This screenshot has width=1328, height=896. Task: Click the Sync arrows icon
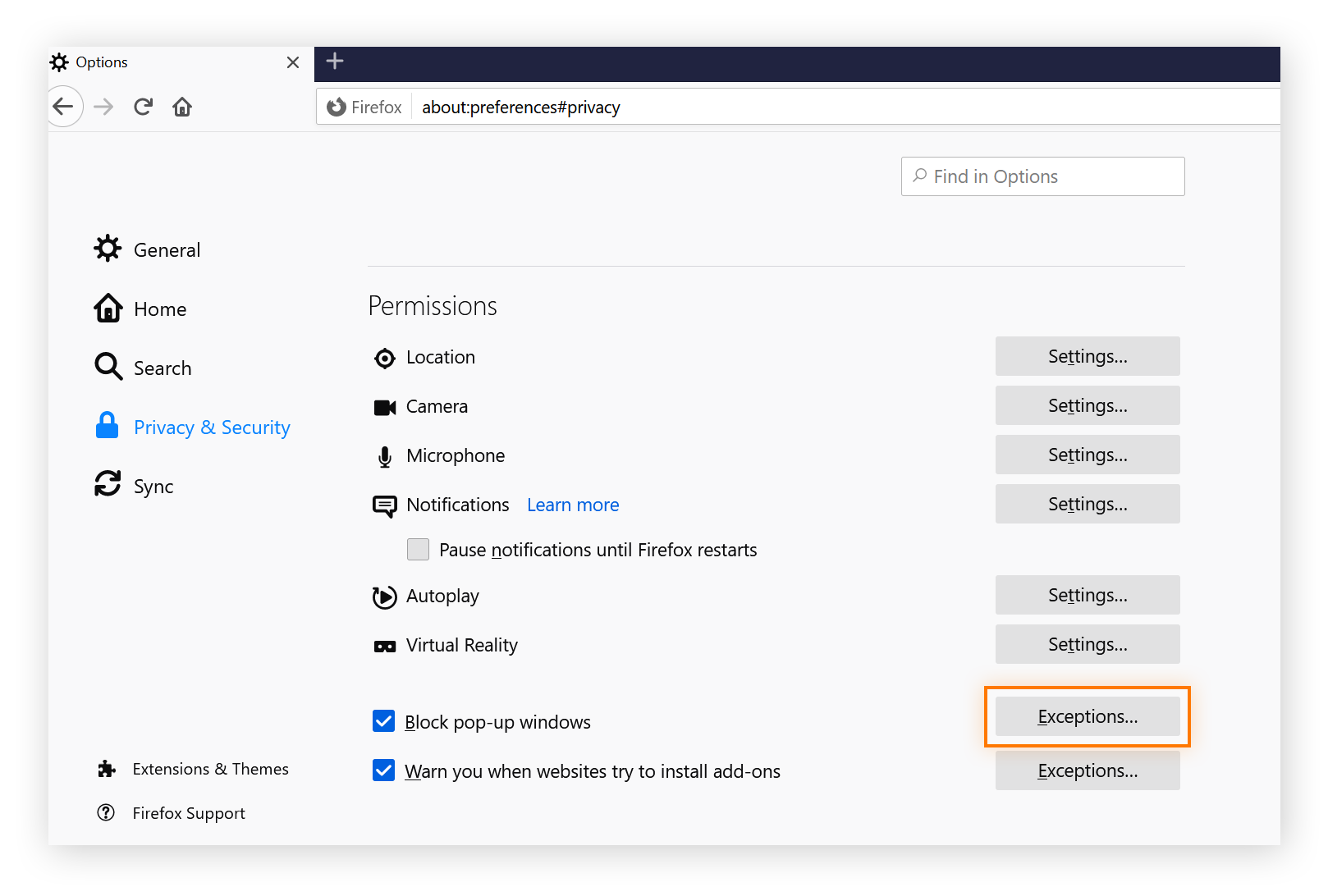[108, 484]
